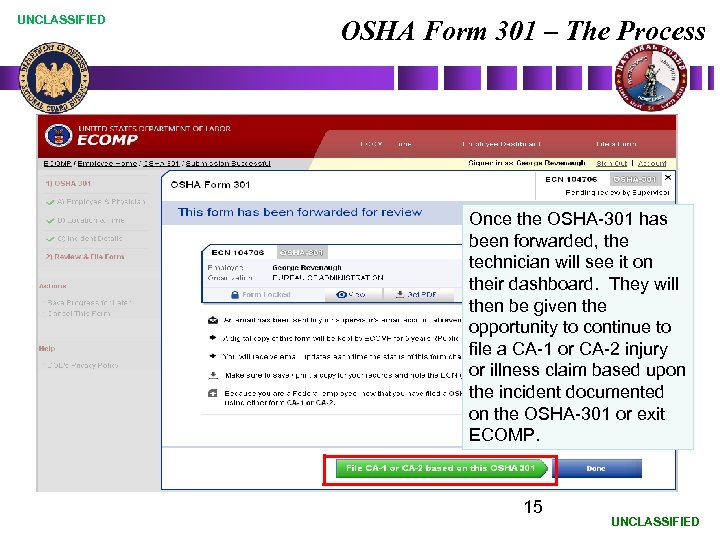Click National Guard Bureau seal on slide

54,77
